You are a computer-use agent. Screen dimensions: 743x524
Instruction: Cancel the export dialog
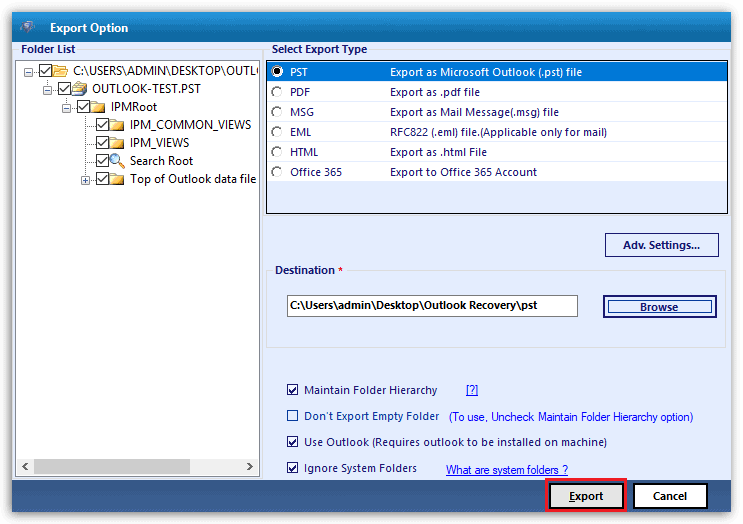[x=670, y=496]
